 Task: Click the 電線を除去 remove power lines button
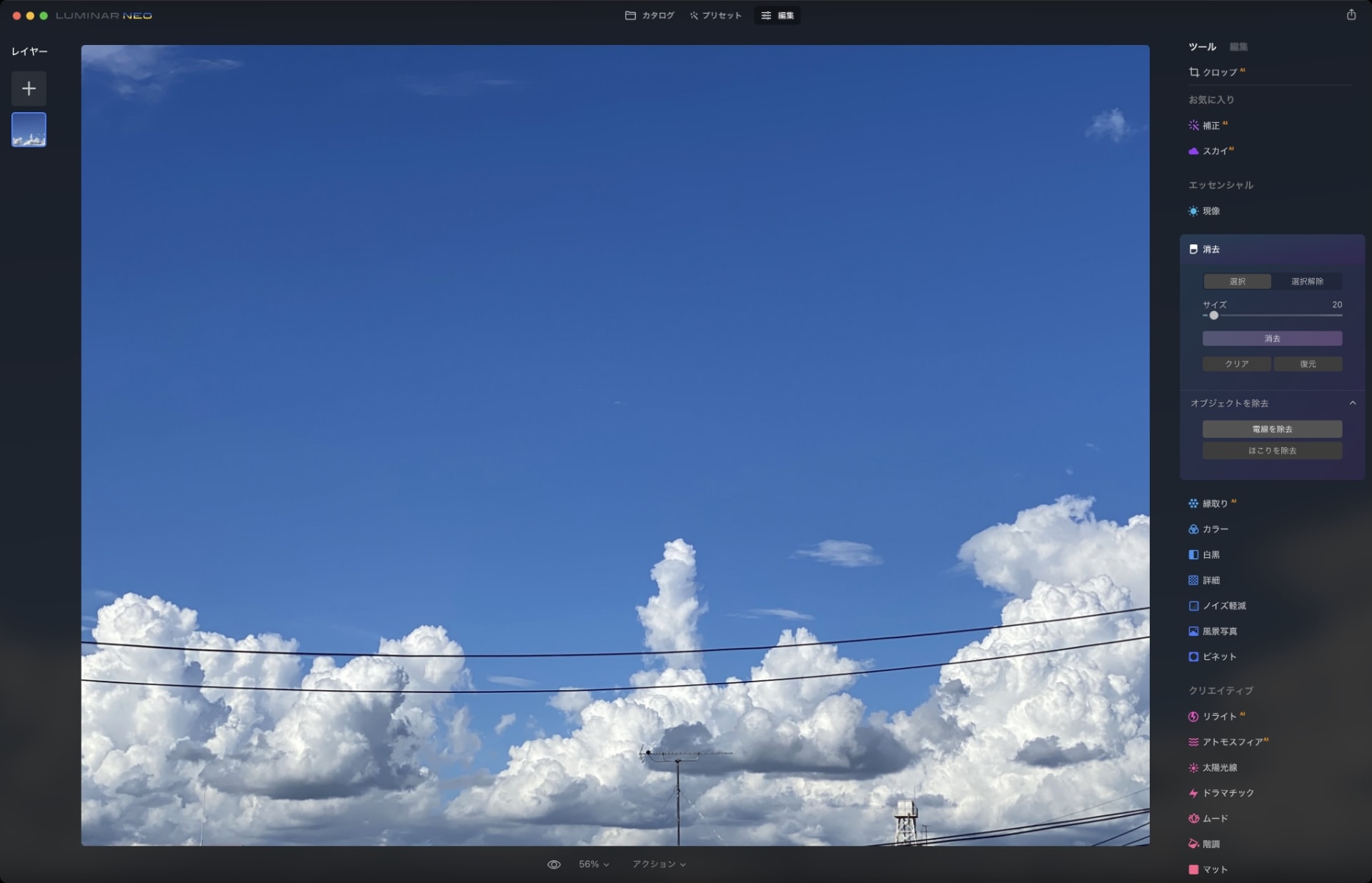(x=1272, y=429)
